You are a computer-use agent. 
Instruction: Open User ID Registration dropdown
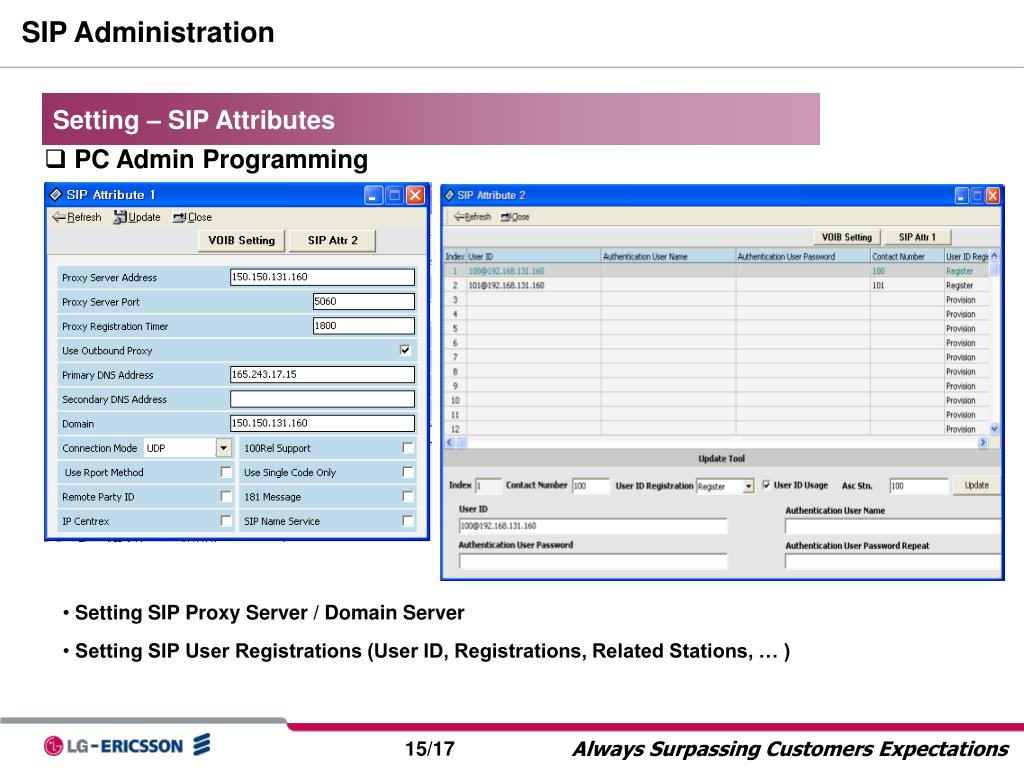pyautogui.click(x=748, y=486)
